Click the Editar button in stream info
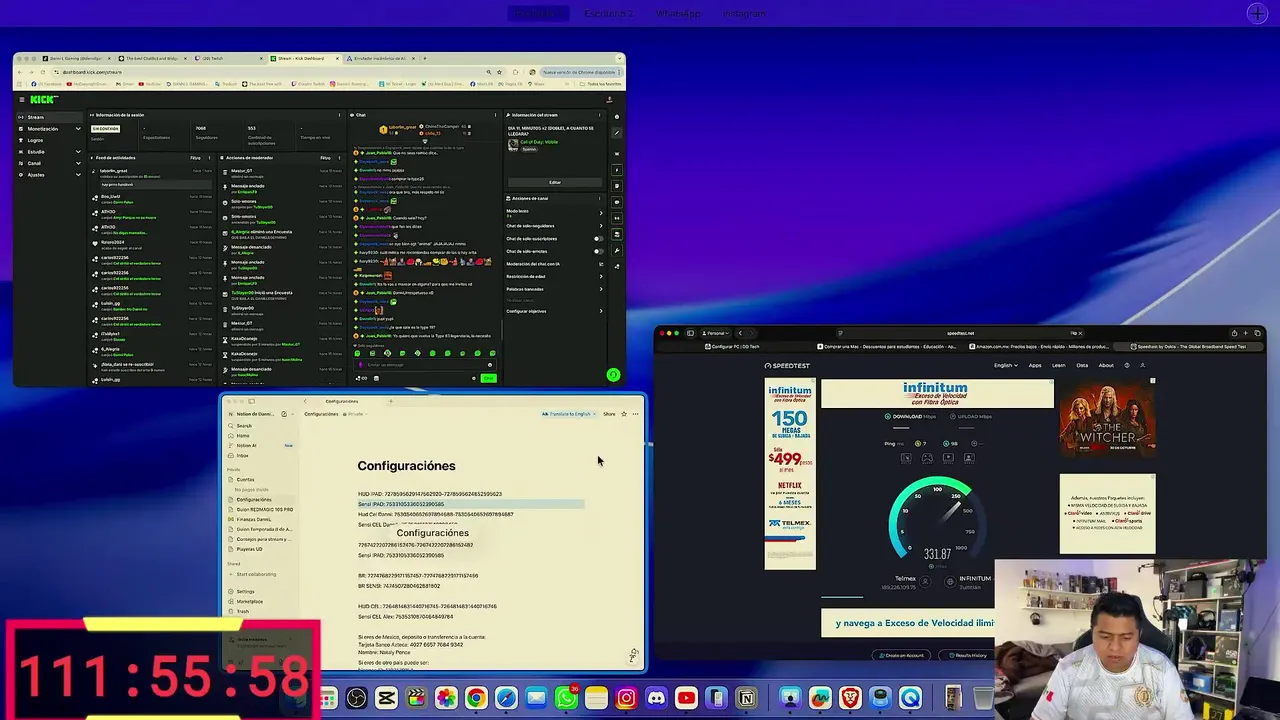1280x720 pixels. [x=555, y=182]
